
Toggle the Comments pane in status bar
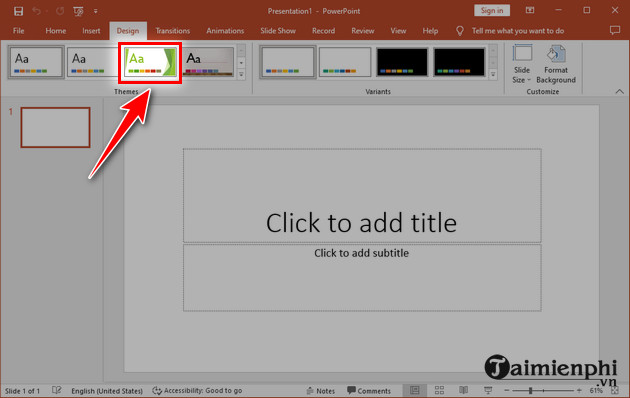point(369,390)
